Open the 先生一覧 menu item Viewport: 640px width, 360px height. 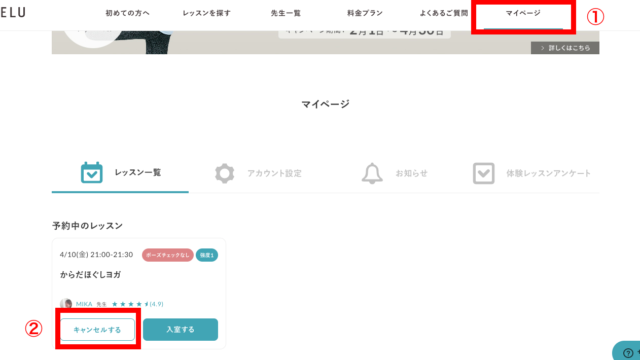[286, 13]
